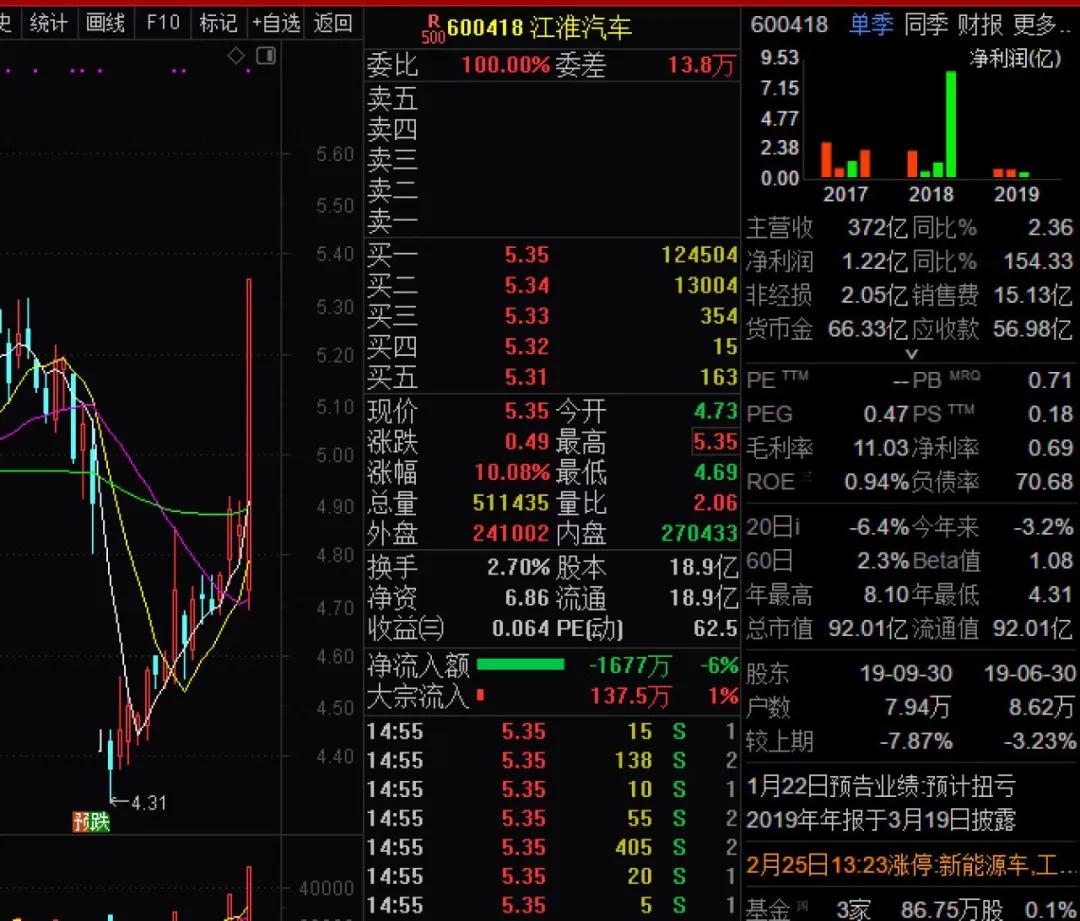Screen dimensions: 1080x921
Task: Add stock via +自选 button
Action: point(276,23)
